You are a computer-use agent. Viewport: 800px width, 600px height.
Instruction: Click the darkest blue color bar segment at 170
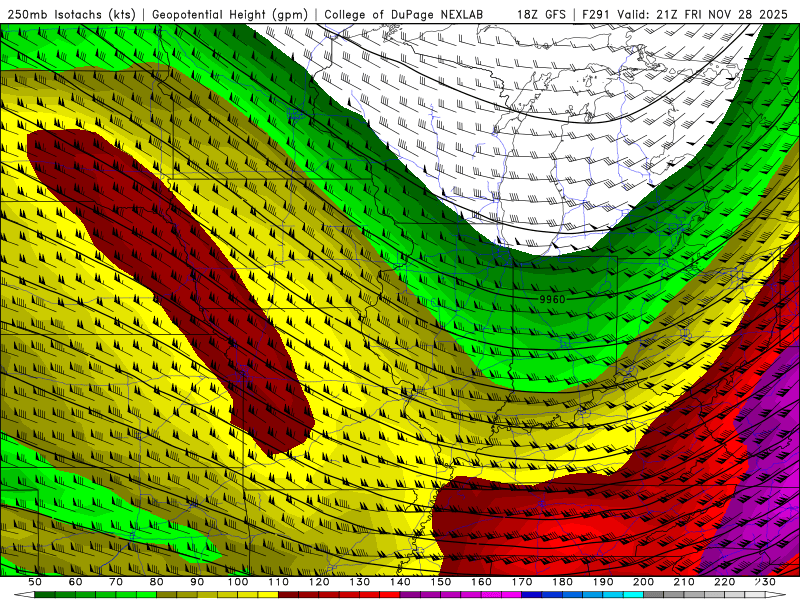point(532,595)
